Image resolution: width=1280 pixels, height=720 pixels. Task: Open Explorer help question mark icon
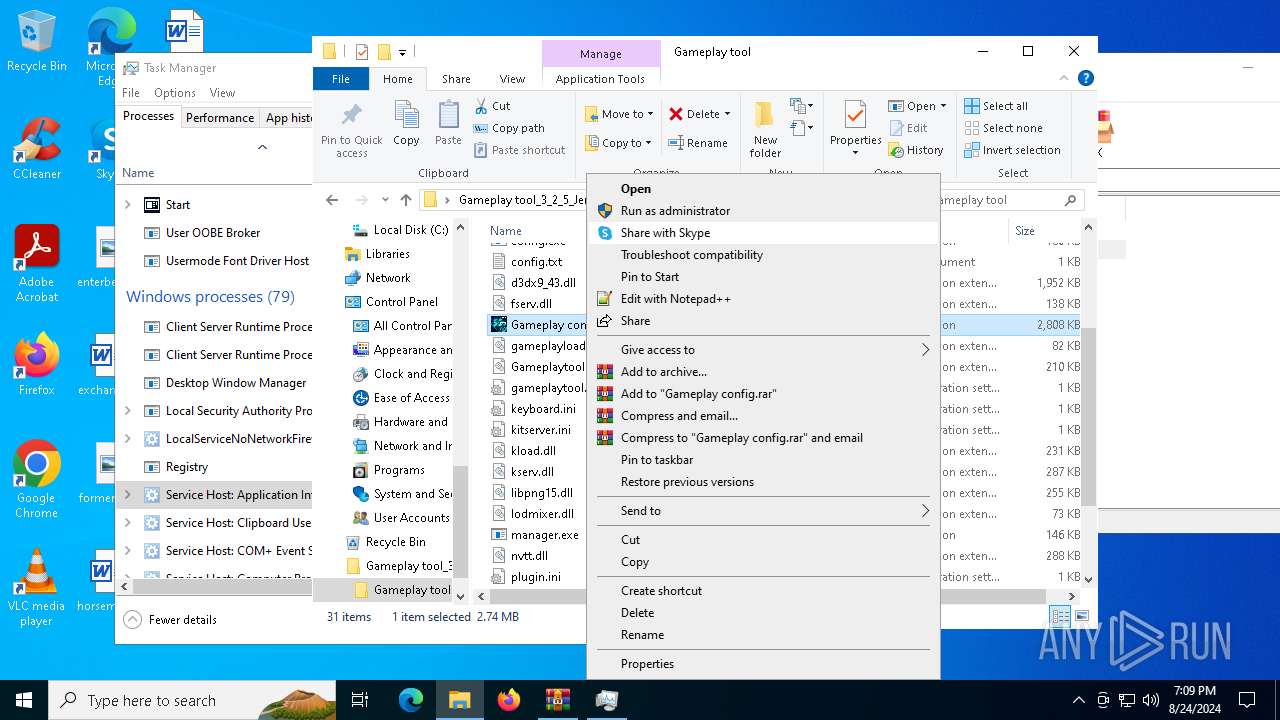(x=1086, y=78)
